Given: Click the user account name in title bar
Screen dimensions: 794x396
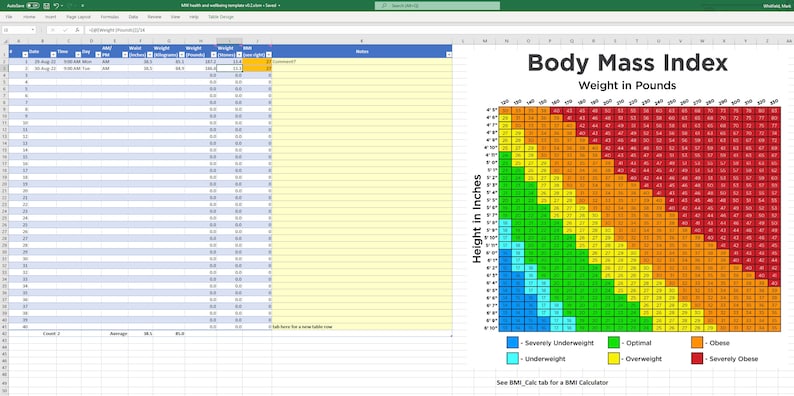Looking at the screenshot, I should (777, 6).
